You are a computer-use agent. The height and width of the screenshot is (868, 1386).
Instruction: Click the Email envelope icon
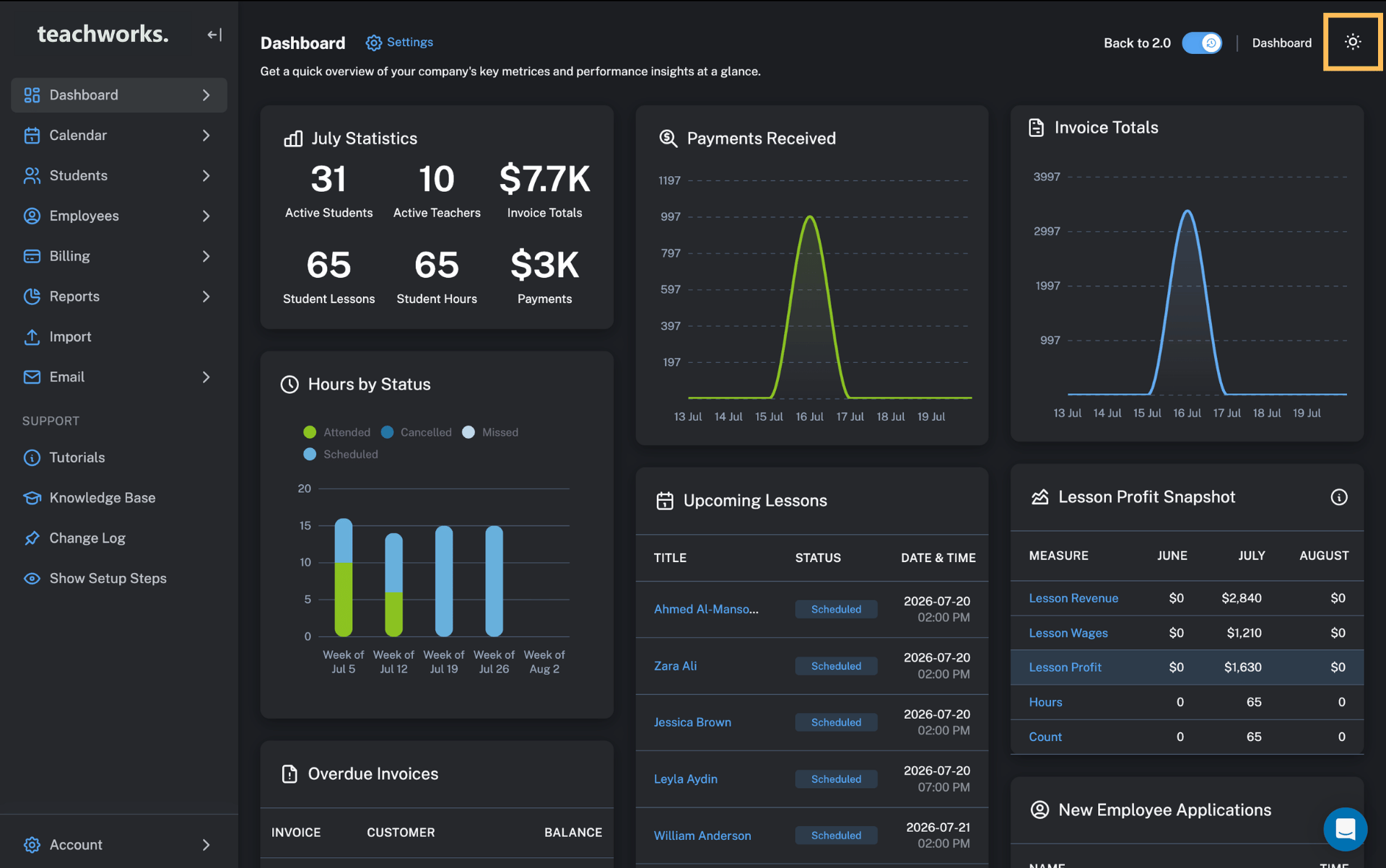32,377
